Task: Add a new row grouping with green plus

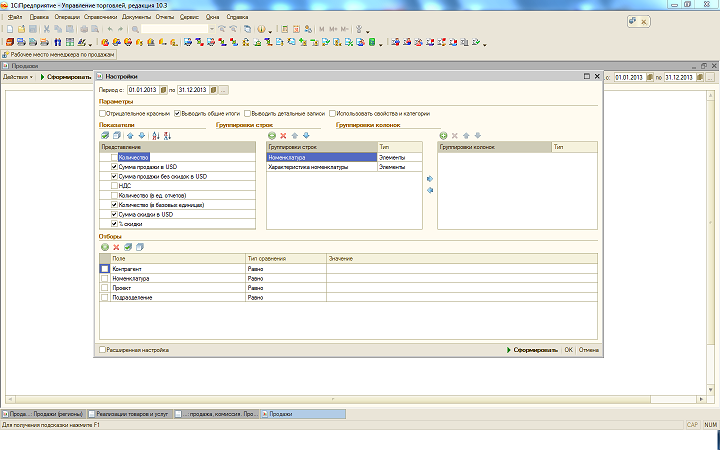Action: [x=271, y=135]
